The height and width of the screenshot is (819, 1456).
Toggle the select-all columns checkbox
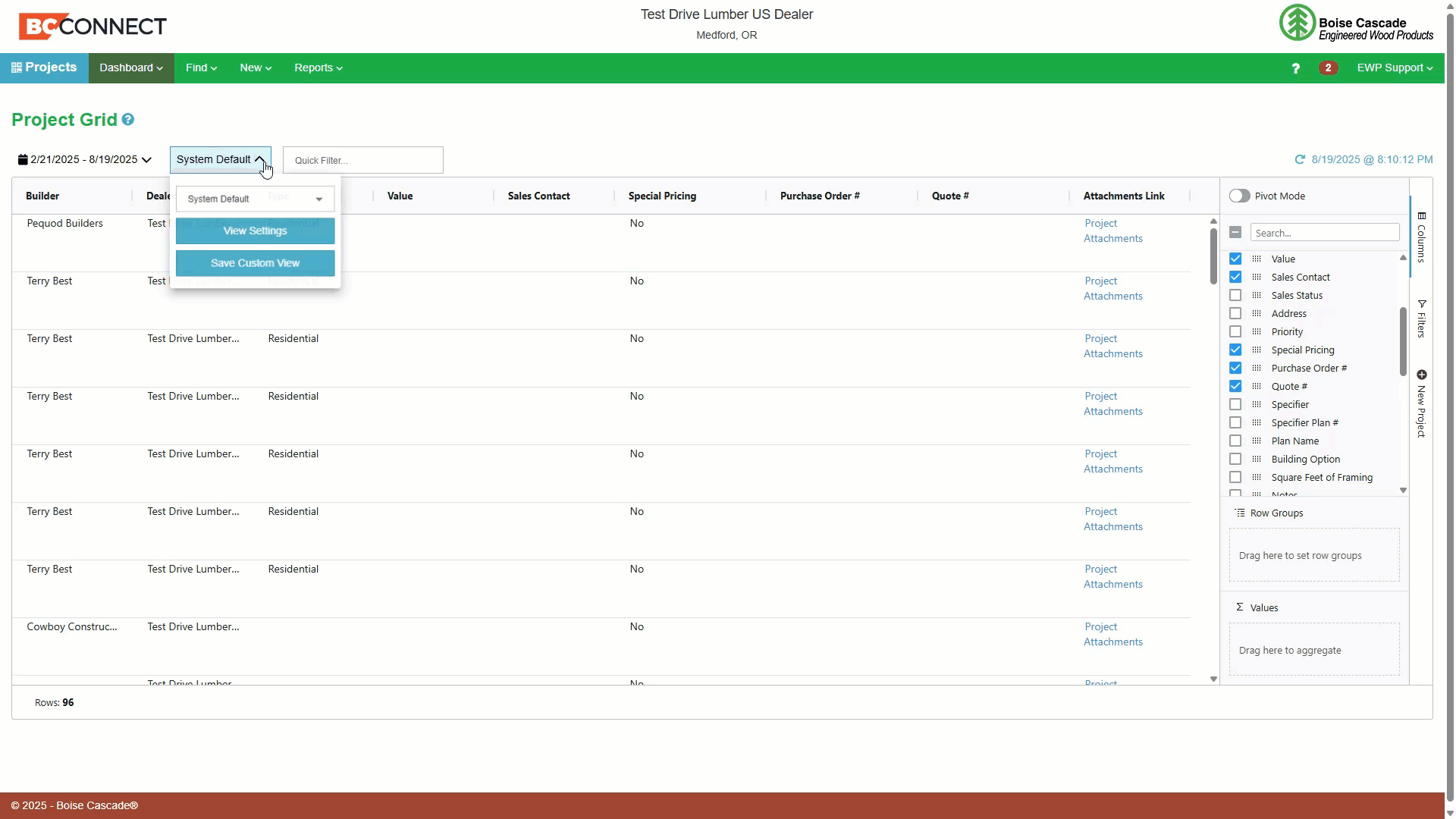coord(1235,232)
